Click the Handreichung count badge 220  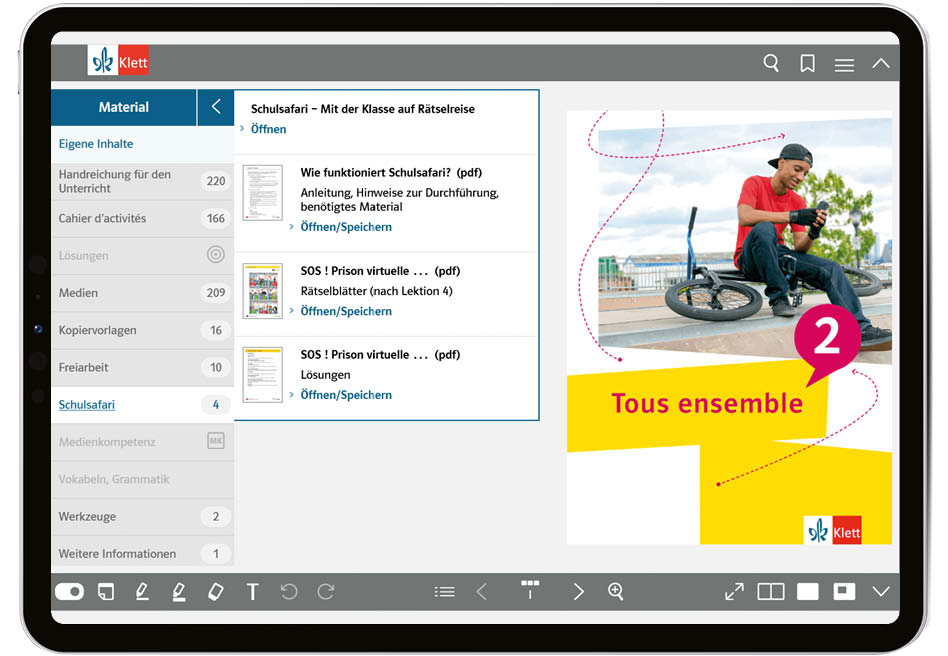(216, 181)
